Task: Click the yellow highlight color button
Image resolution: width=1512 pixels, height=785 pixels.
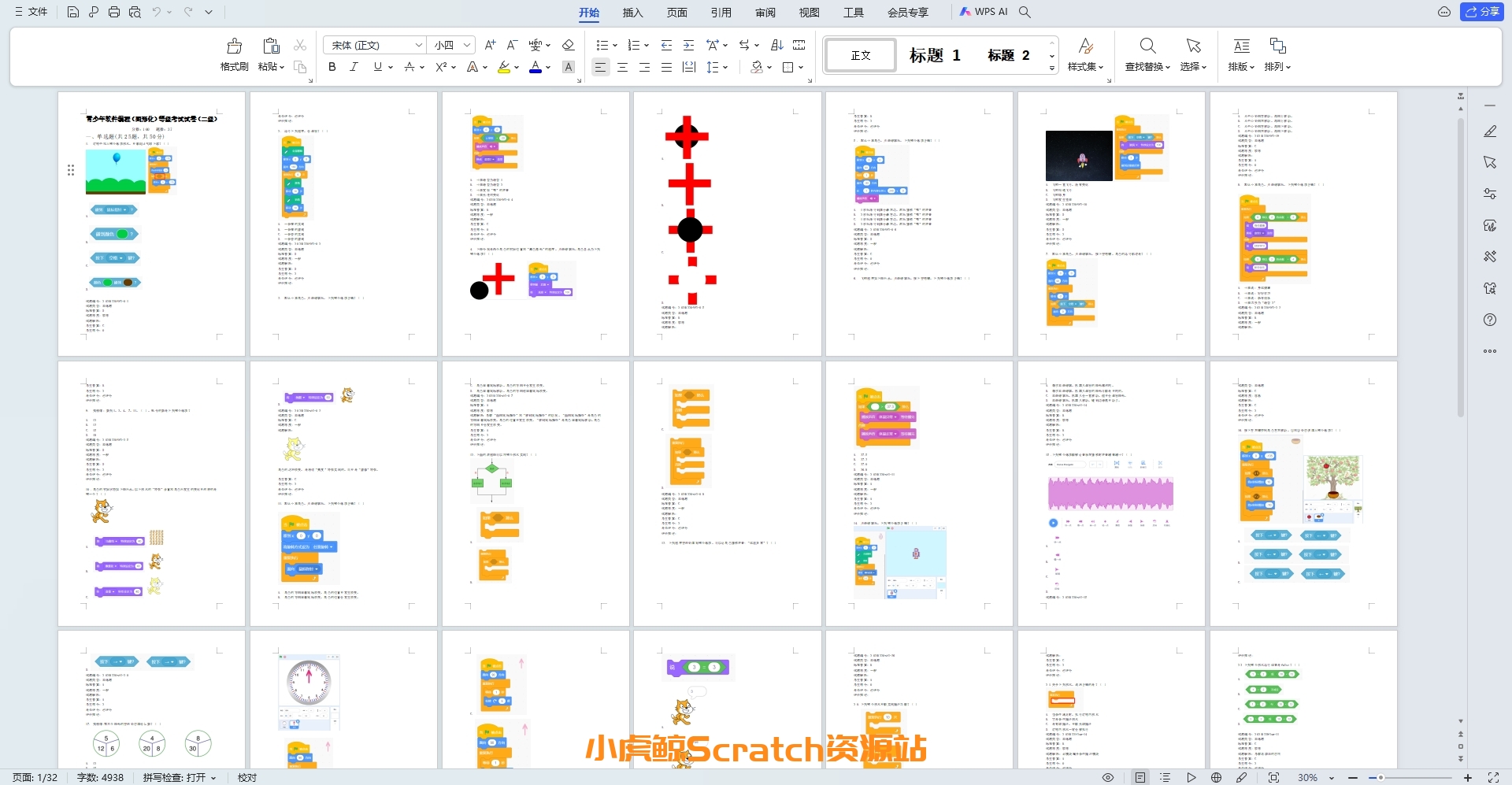Action: coord(504,67)
